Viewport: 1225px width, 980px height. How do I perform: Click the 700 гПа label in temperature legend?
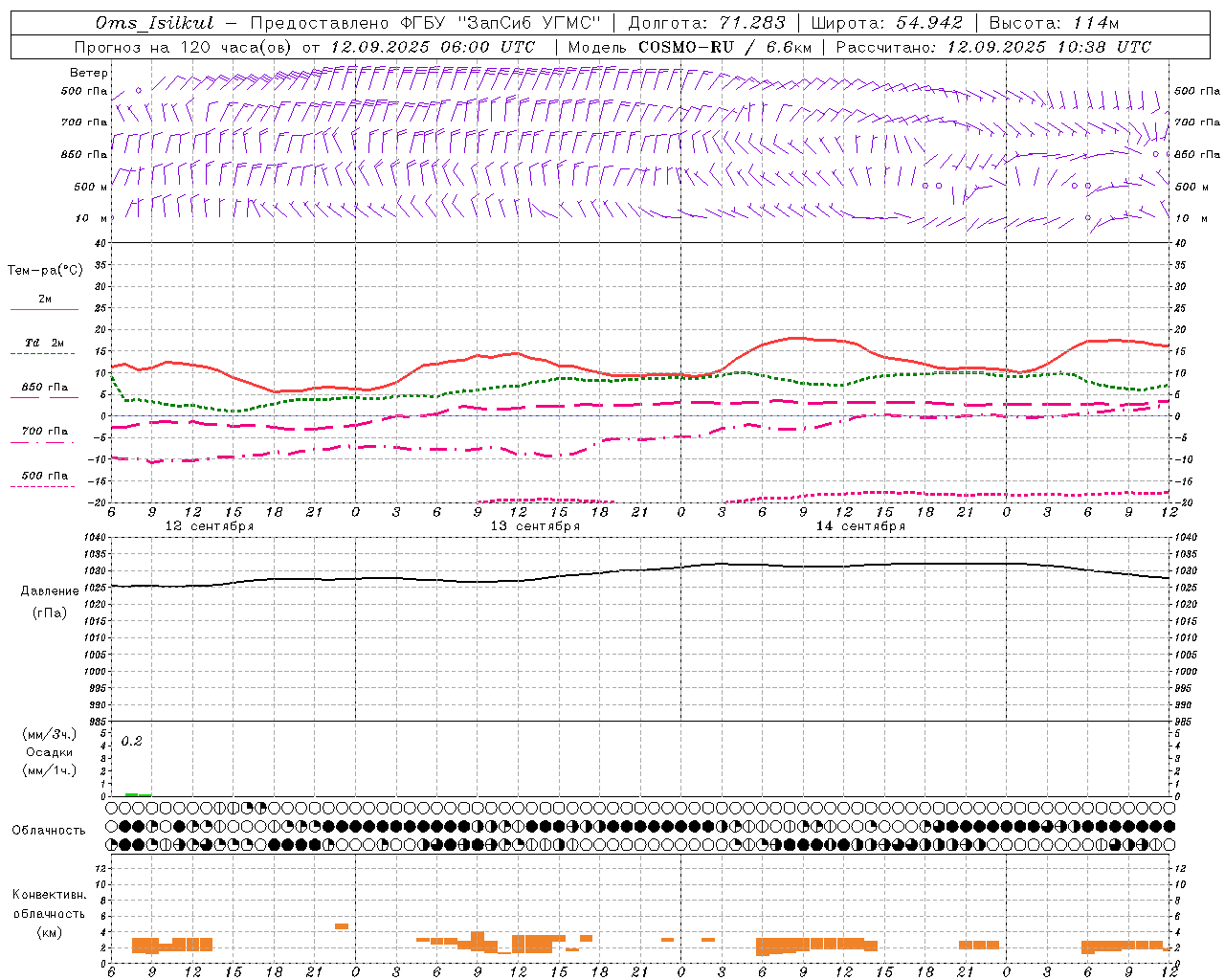45,431
